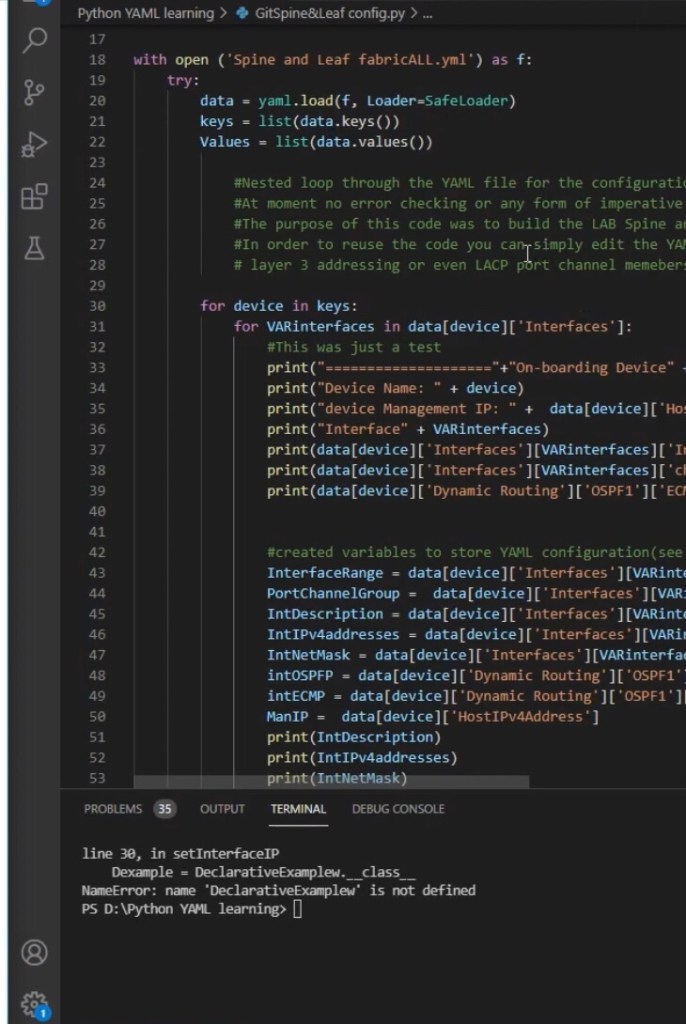Focus the PowerShell terminal prompt
Screen dimensions: 686x1024
pyautogui.click(x=297, y=909)
